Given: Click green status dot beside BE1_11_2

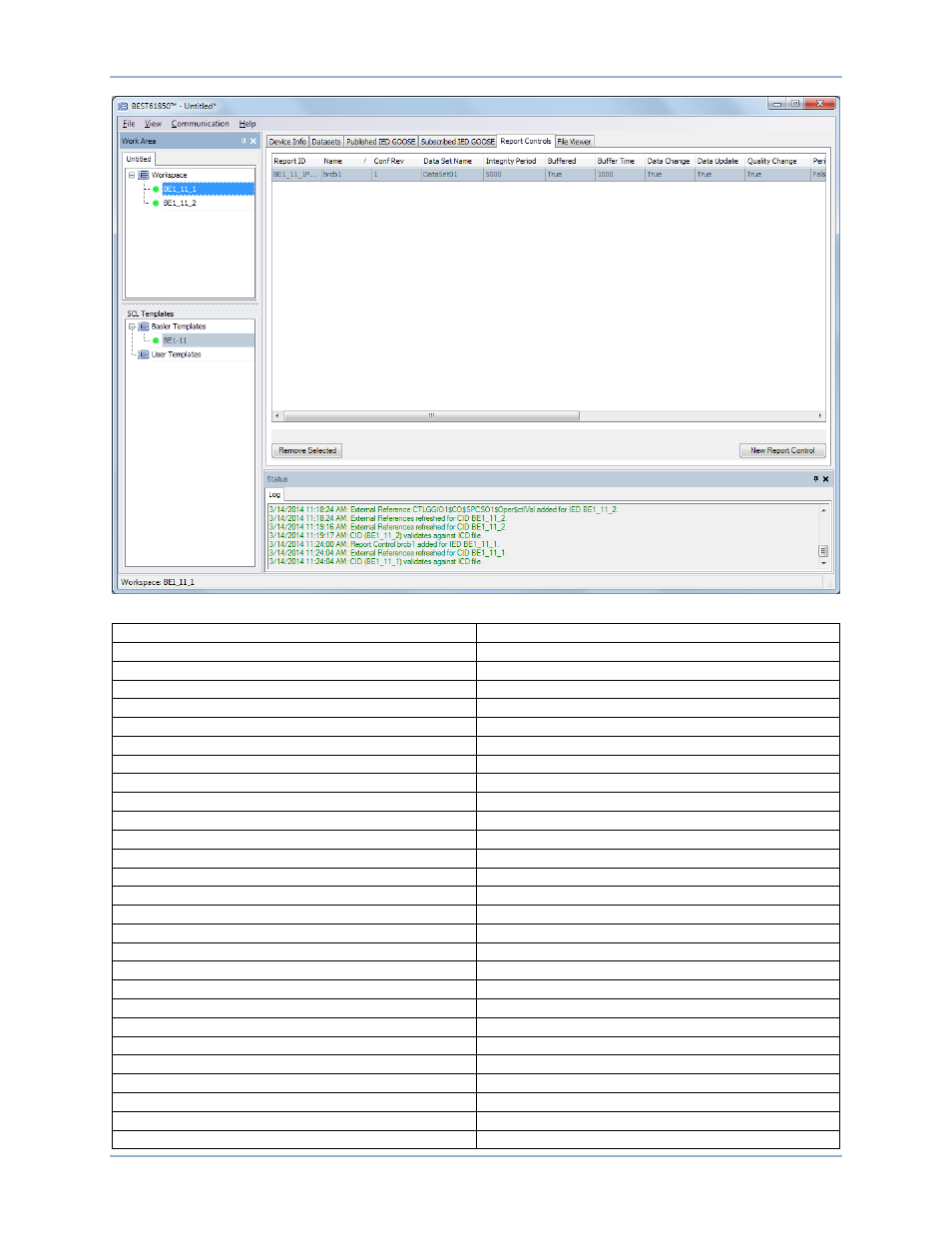Looking at the screenshot, I should [156, 203].
